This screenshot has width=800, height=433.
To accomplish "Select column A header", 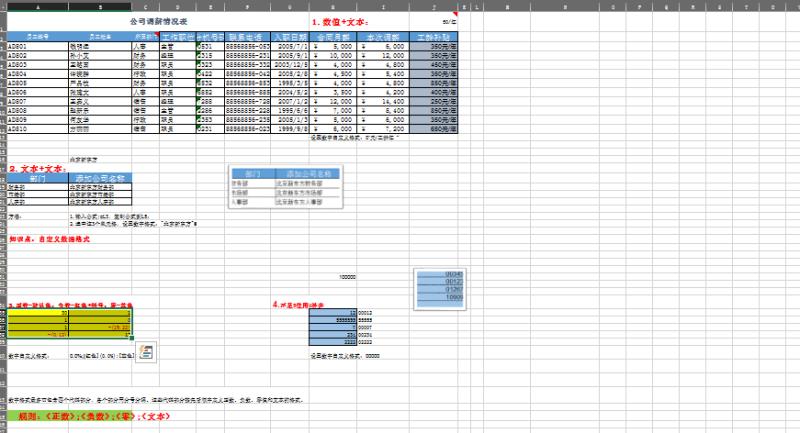I will 38,7.
